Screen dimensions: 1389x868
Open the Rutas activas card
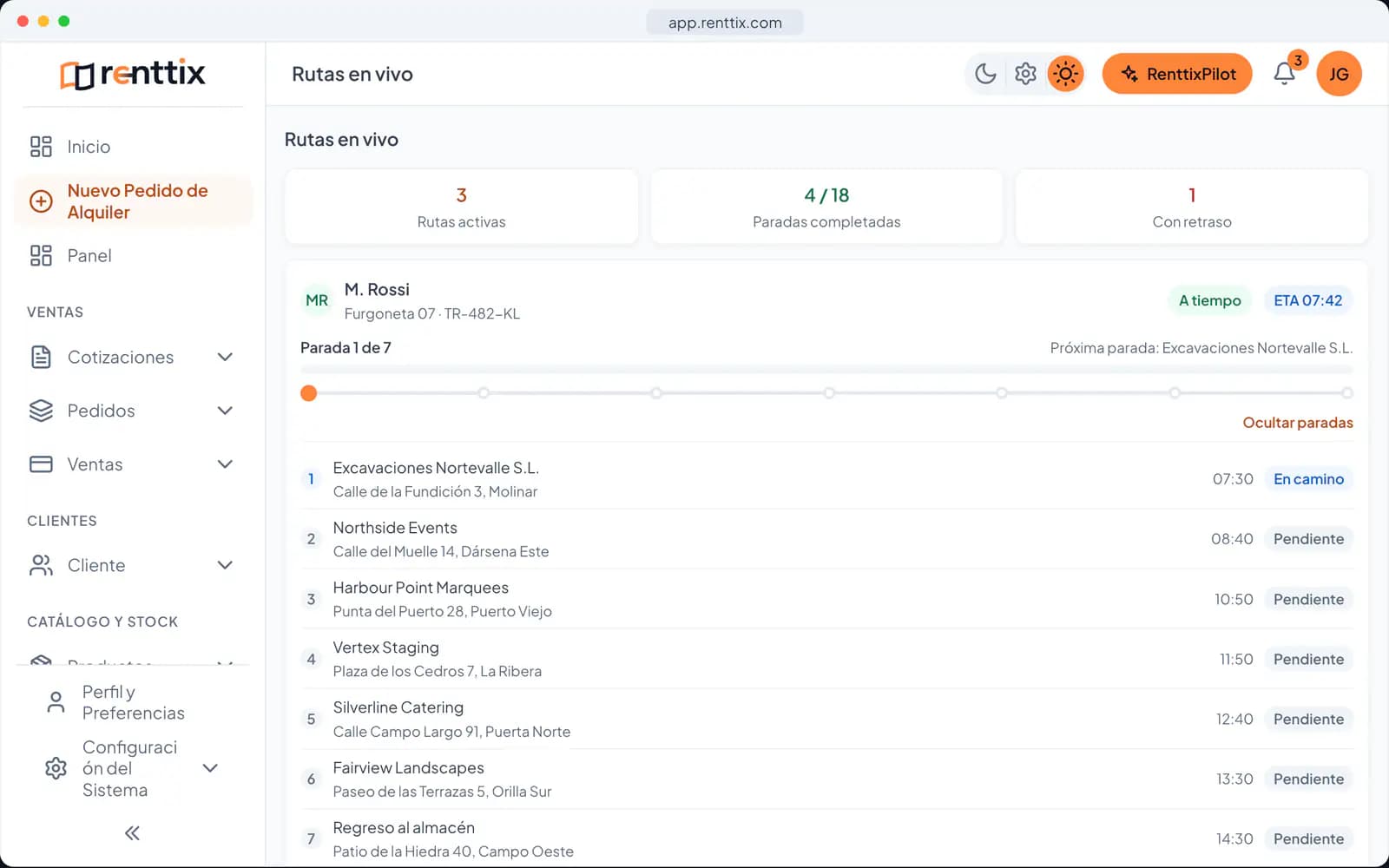(x=461, y=207)
